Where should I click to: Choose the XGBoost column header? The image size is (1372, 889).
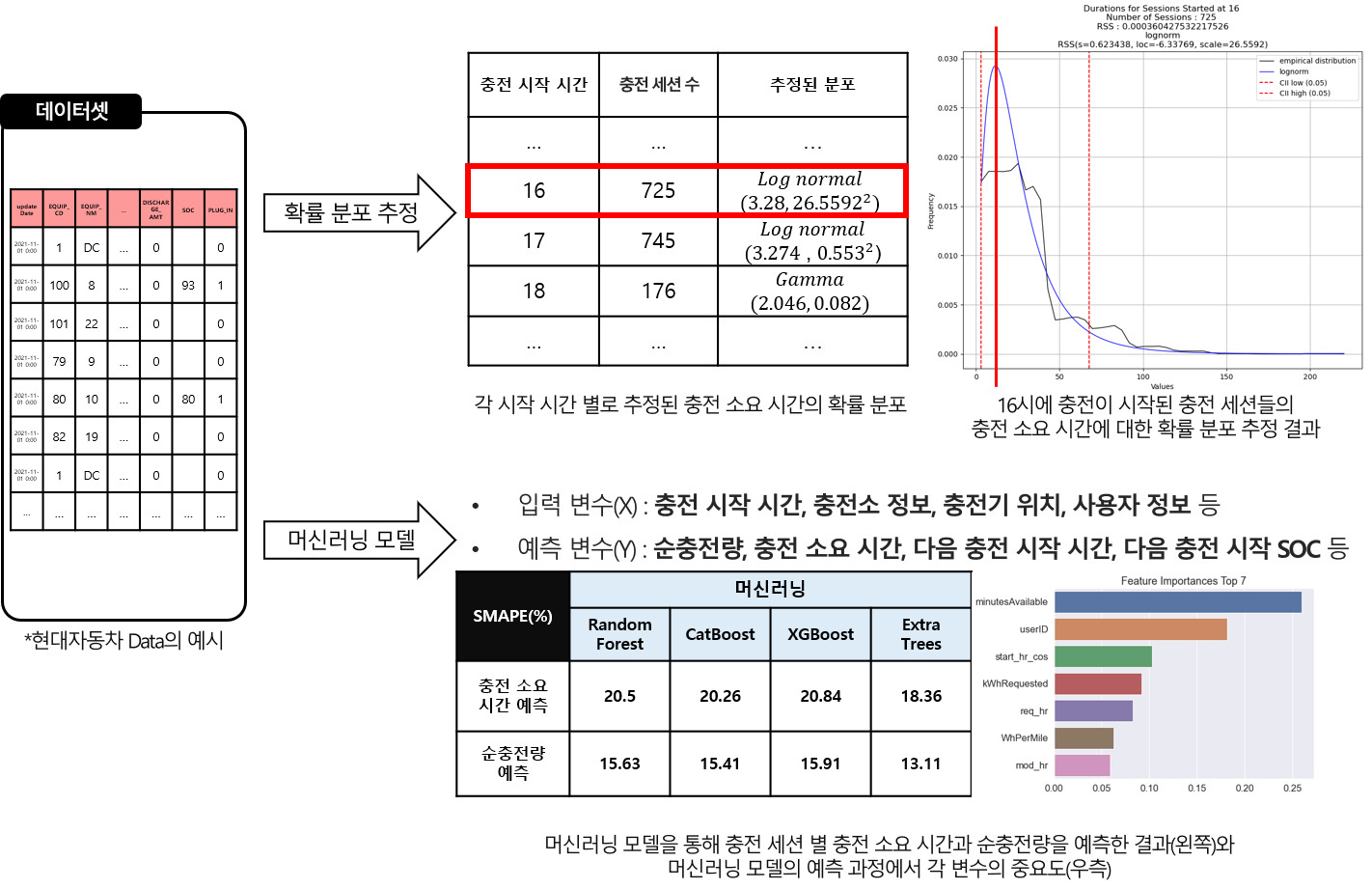[820, 634]
